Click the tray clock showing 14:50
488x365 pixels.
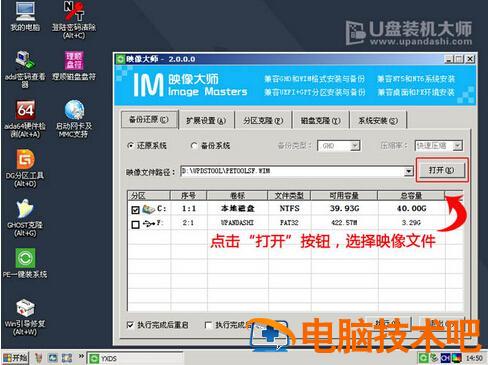pos(474,358)
